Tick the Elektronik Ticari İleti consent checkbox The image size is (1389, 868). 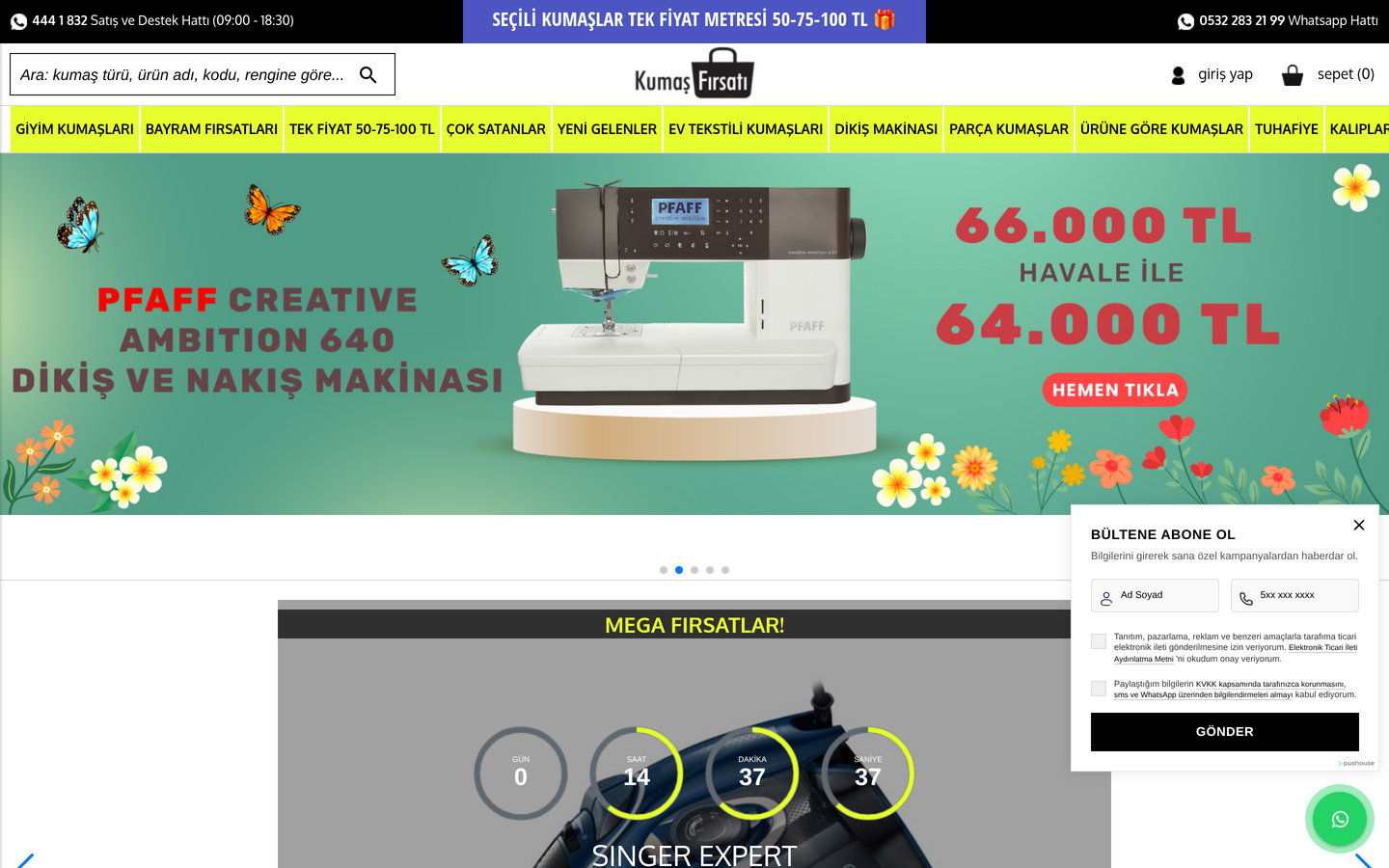coord(1099,641)
